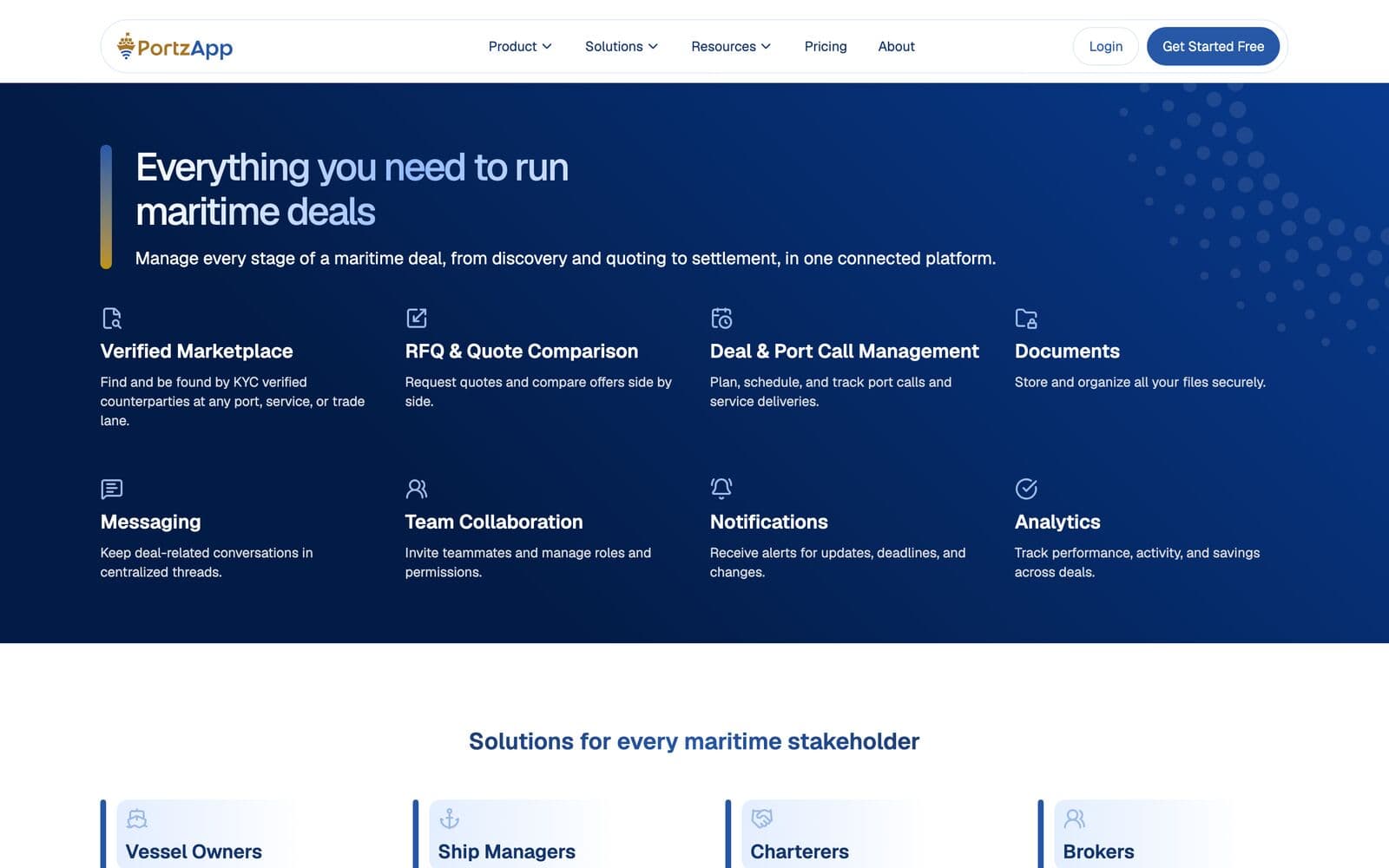This screenshot has height=868, width=1389.
Task: Select the Vessel Owners card title
Action: point(194,852)
